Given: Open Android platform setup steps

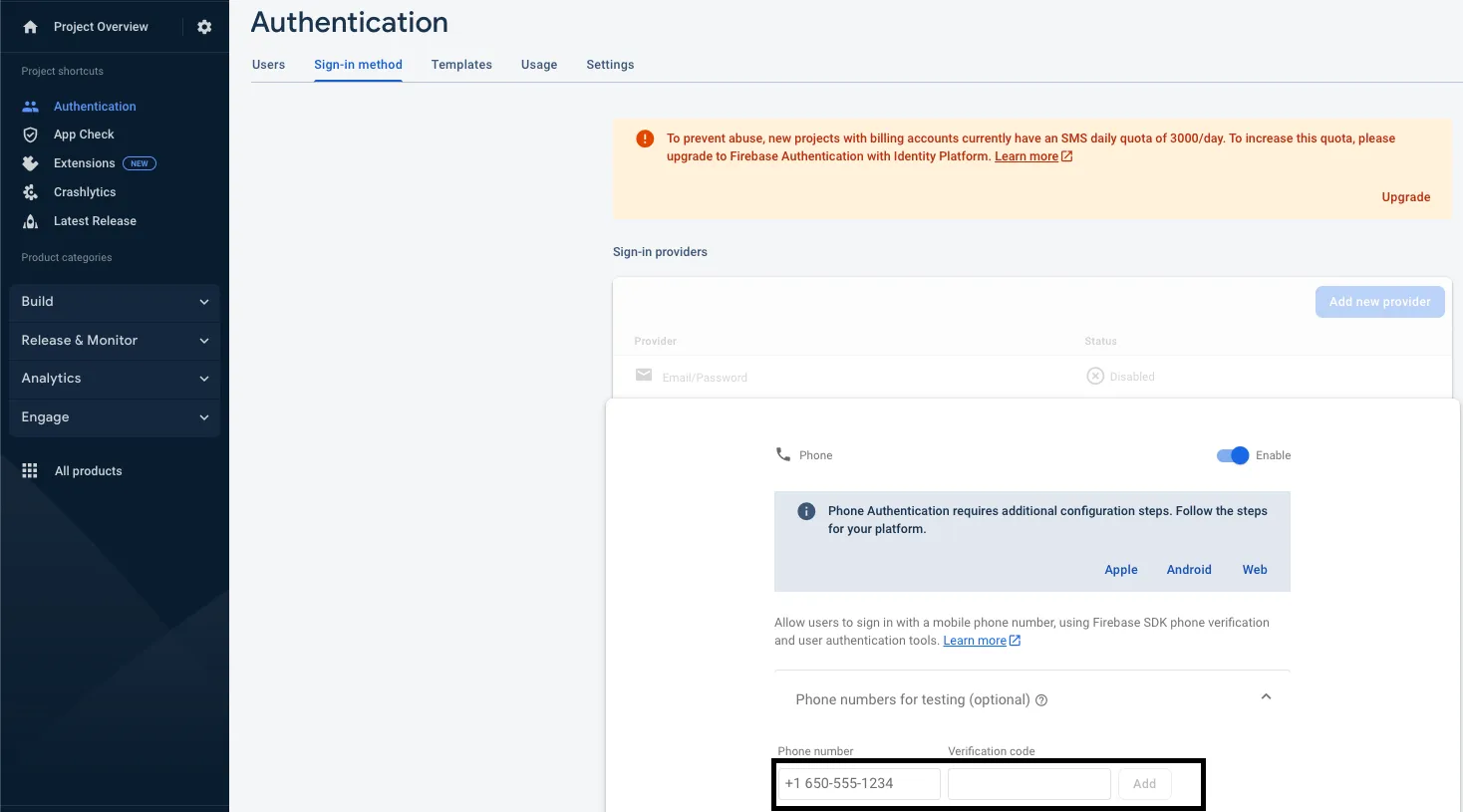Looking at the screenshot, I should click(x=1189, y=570).
